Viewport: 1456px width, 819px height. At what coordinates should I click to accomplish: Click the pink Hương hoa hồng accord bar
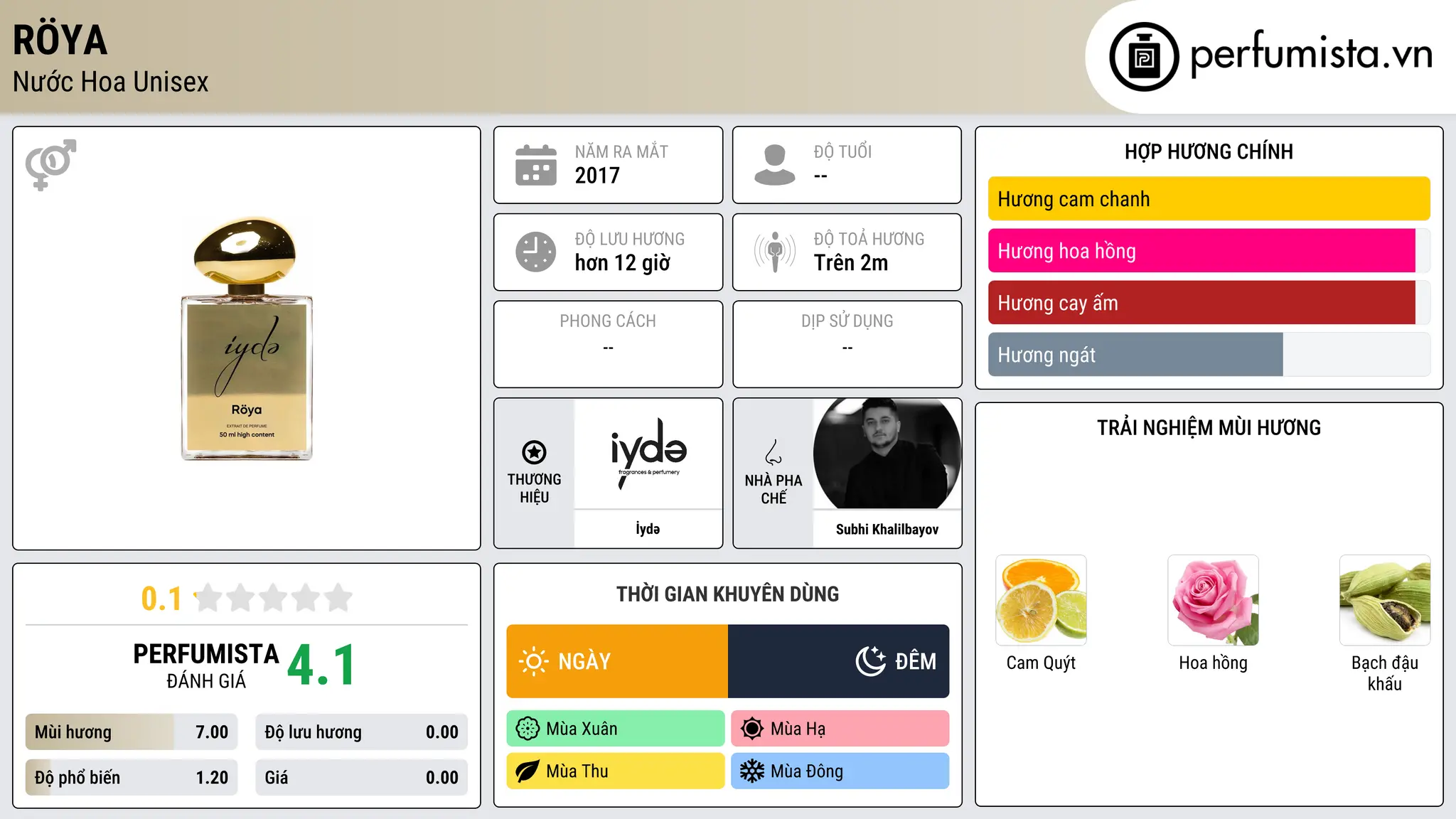tap(1201, 251)
